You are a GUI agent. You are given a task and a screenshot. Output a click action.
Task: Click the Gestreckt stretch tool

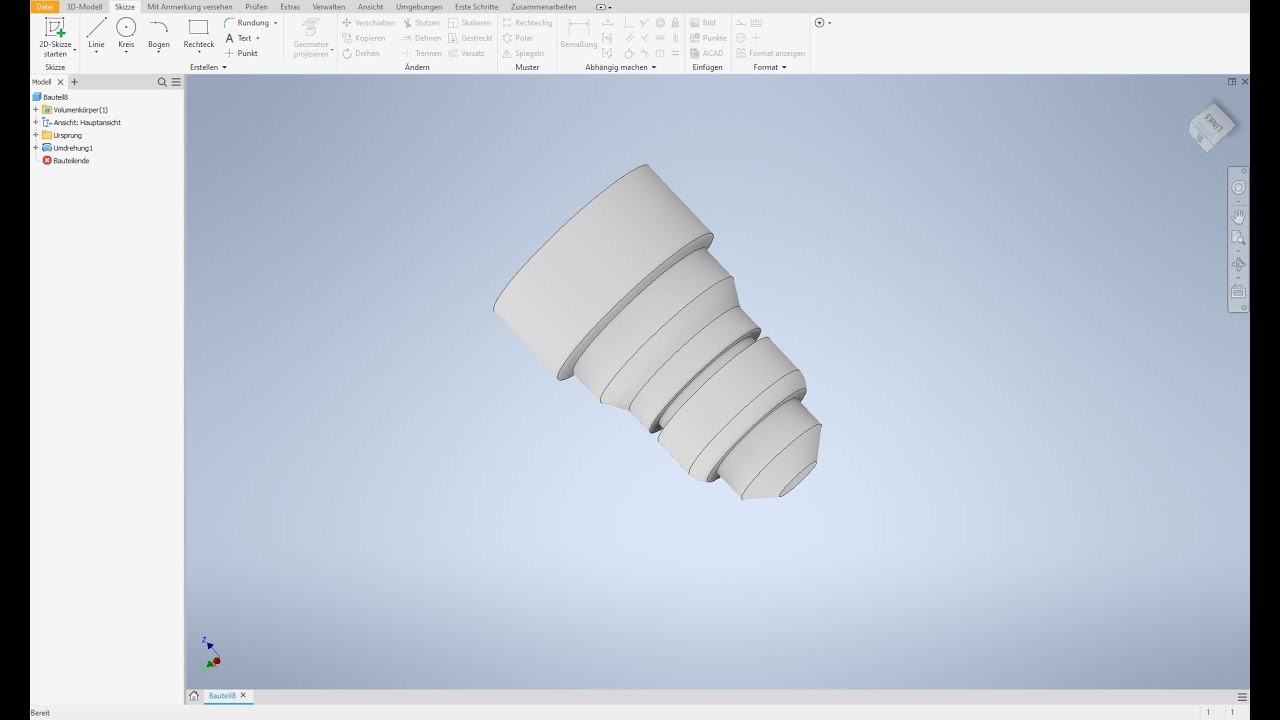point(470,38)
